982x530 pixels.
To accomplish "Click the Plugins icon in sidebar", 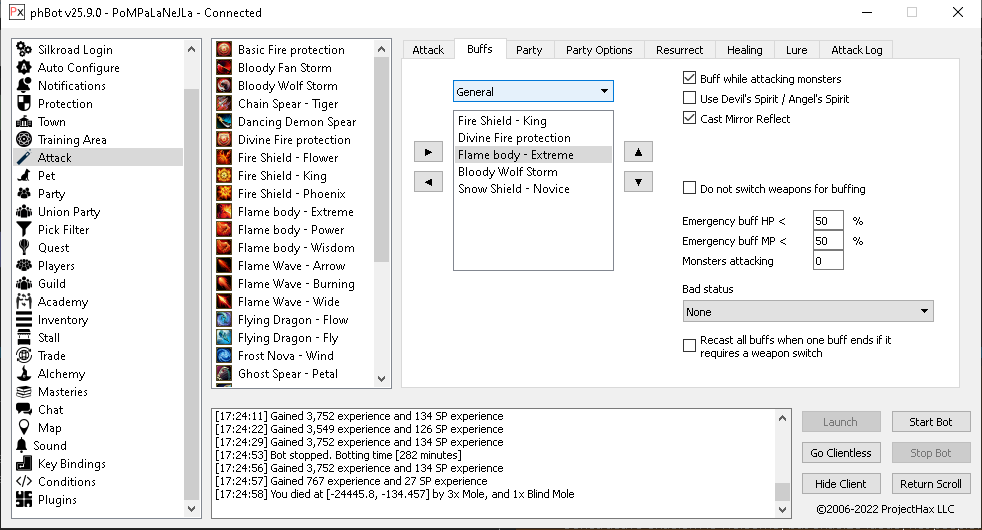I will 24,500.
